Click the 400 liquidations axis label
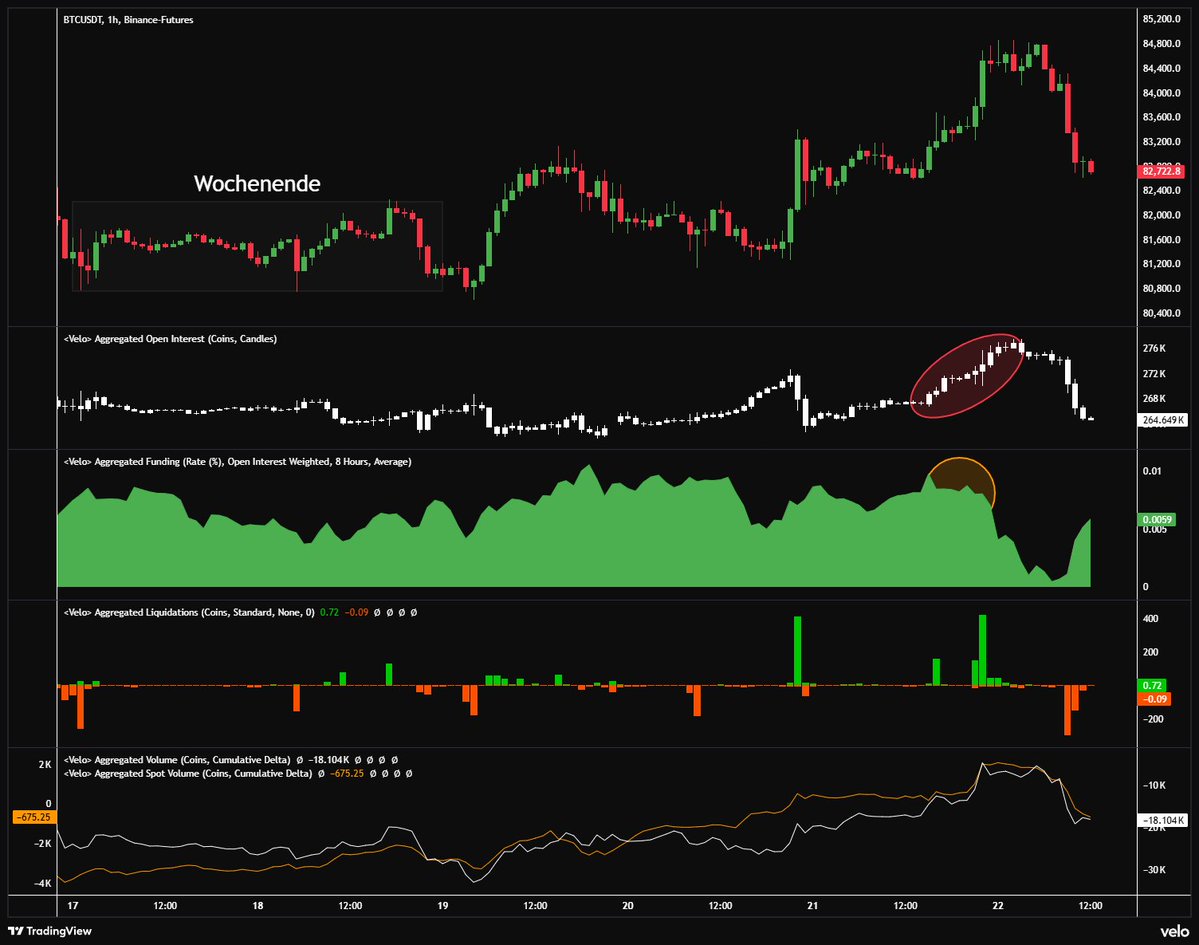Viewport: 1199px width, 945px height. coord(1150,619)
